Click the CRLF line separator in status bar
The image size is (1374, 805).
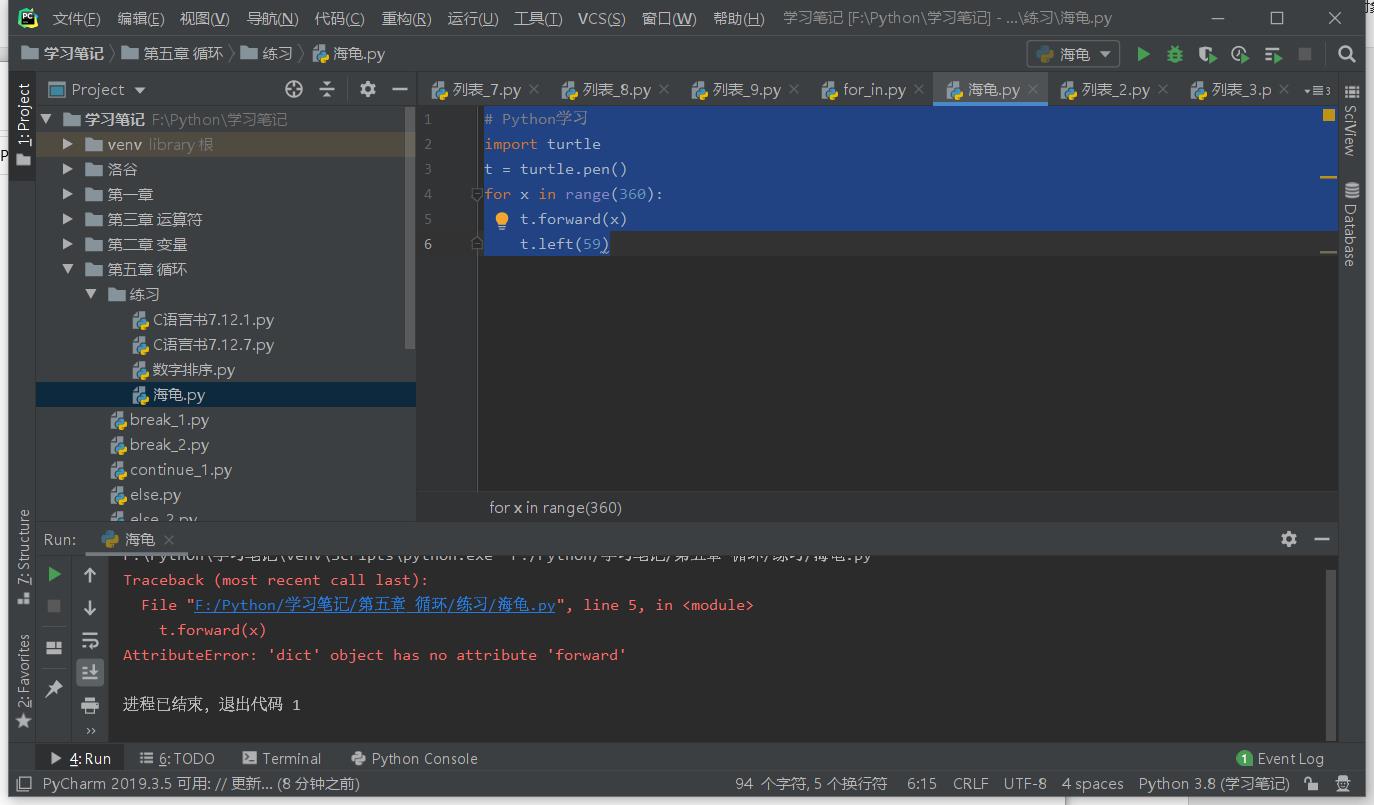(970, 784)
